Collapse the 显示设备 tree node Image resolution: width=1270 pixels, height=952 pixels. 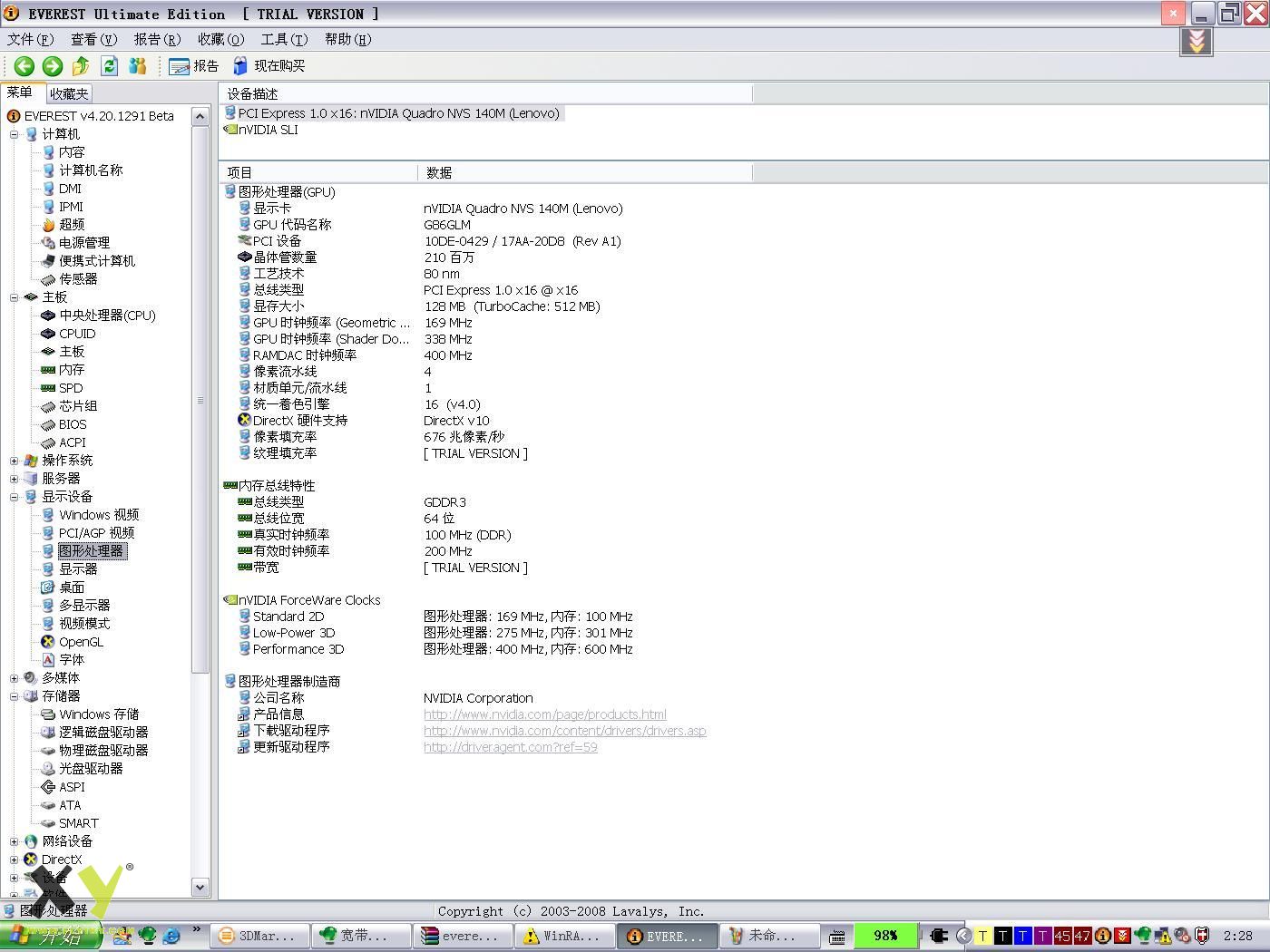(14, 497)
